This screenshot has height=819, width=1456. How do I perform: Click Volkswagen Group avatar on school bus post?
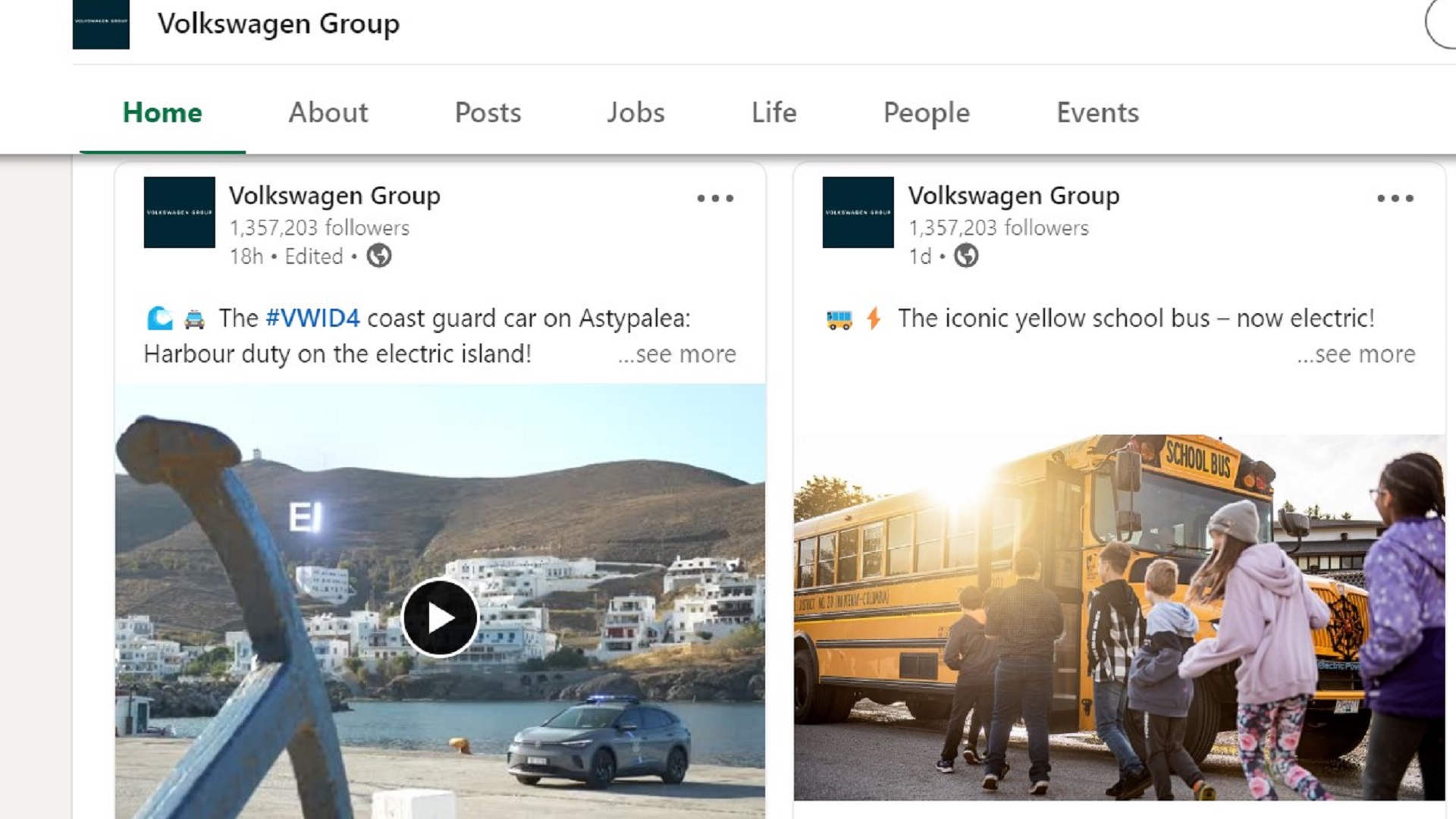click(858, 212)
